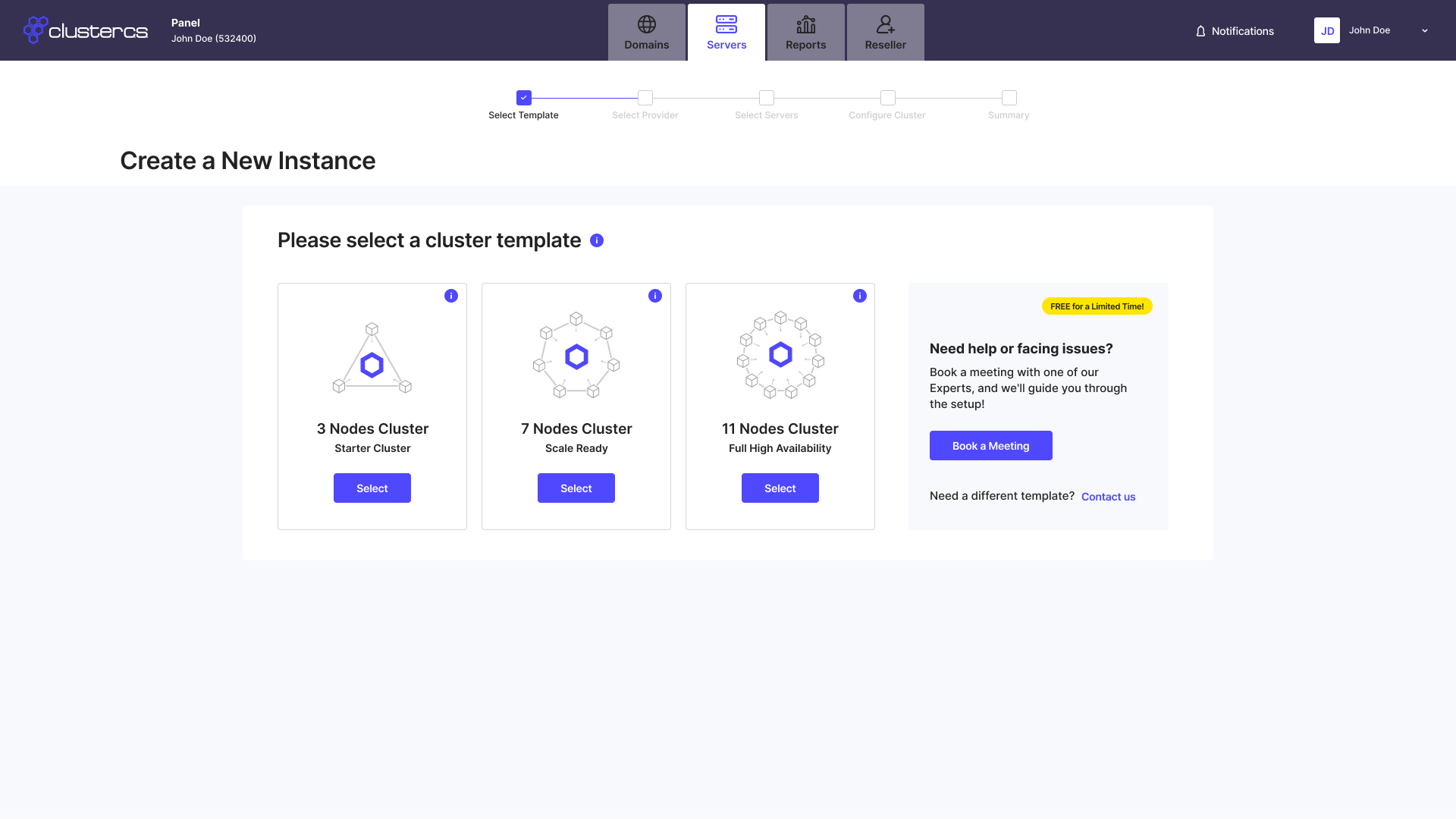Click the Configure Cluster step box
The width and height of the screenshot is (1456, 819).
[x=887, y=98]
